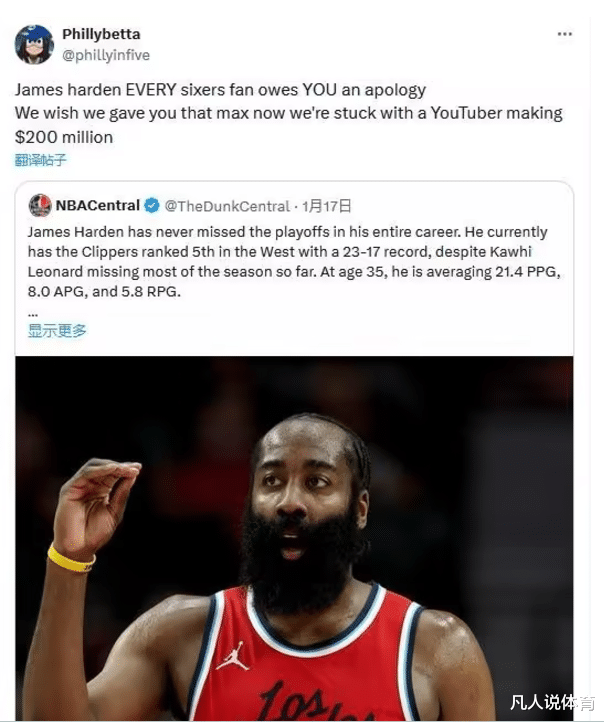Click the ellipsis above 显示更多

click(x=33, y=315)
